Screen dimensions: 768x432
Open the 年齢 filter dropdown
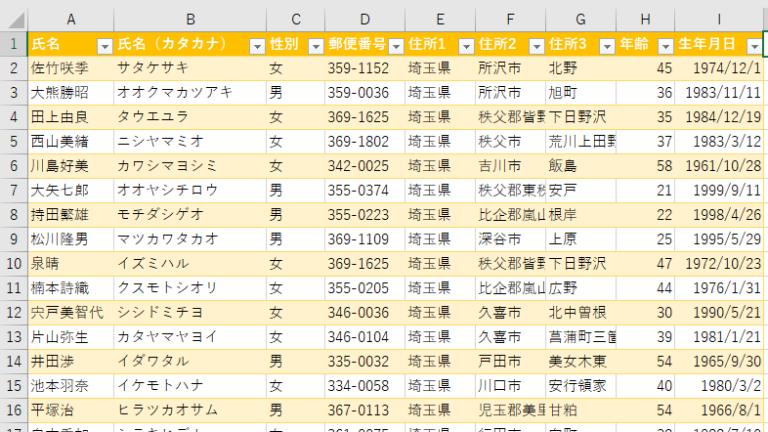coord(664,46)
